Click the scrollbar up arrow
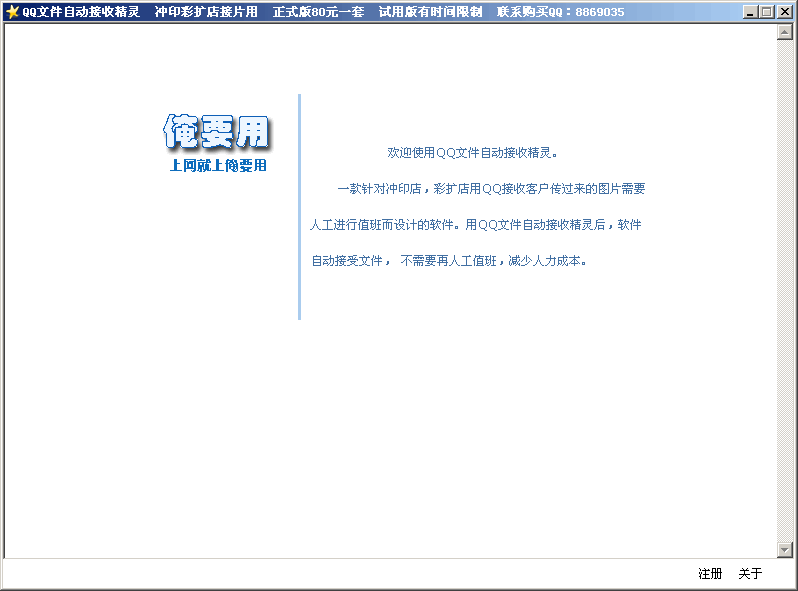This screenshot has width=798, height=591. tap(784, 32)
